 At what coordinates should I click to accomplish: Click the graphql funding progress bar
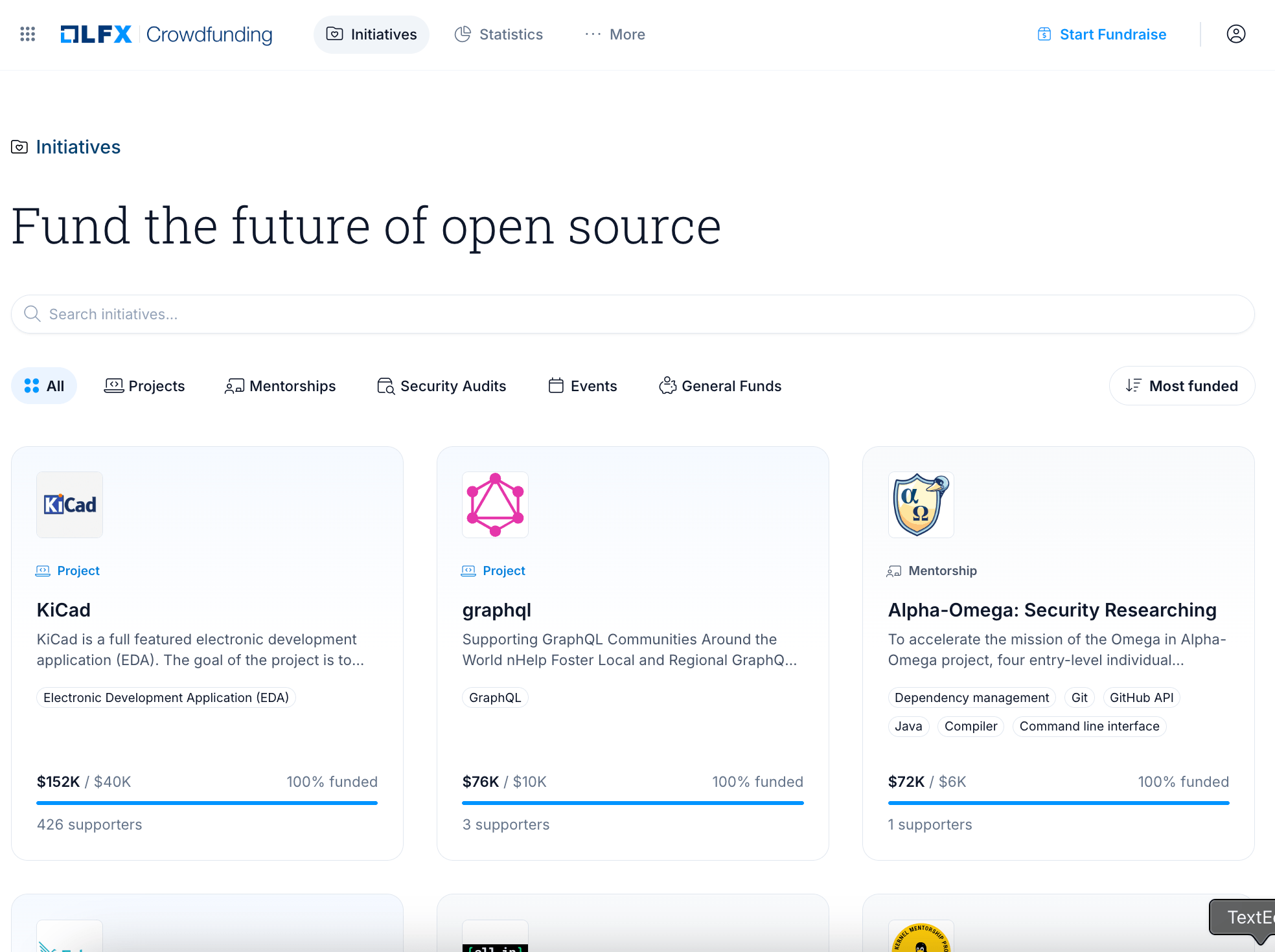(x=633, y=803)
